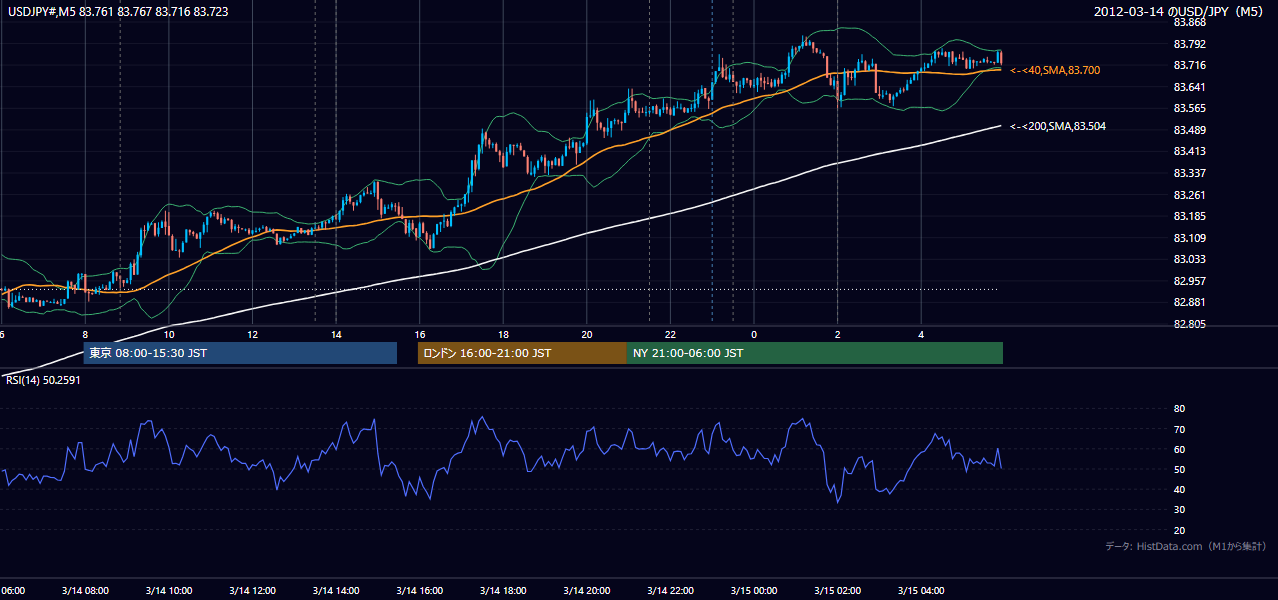
Task: Click the 83.489 price axis label
Action: pyautogui.click(x=1189, y=130)
